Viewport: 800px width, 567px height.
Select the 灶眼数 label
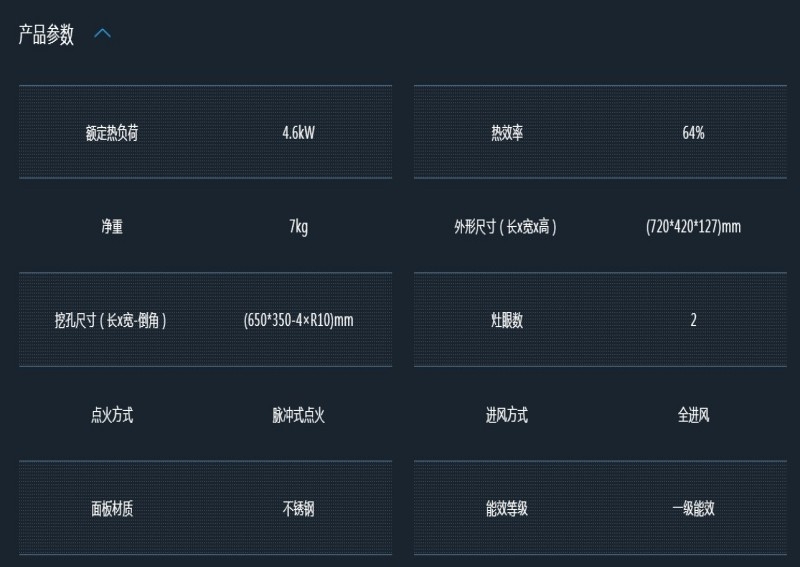tap(507, 320)
